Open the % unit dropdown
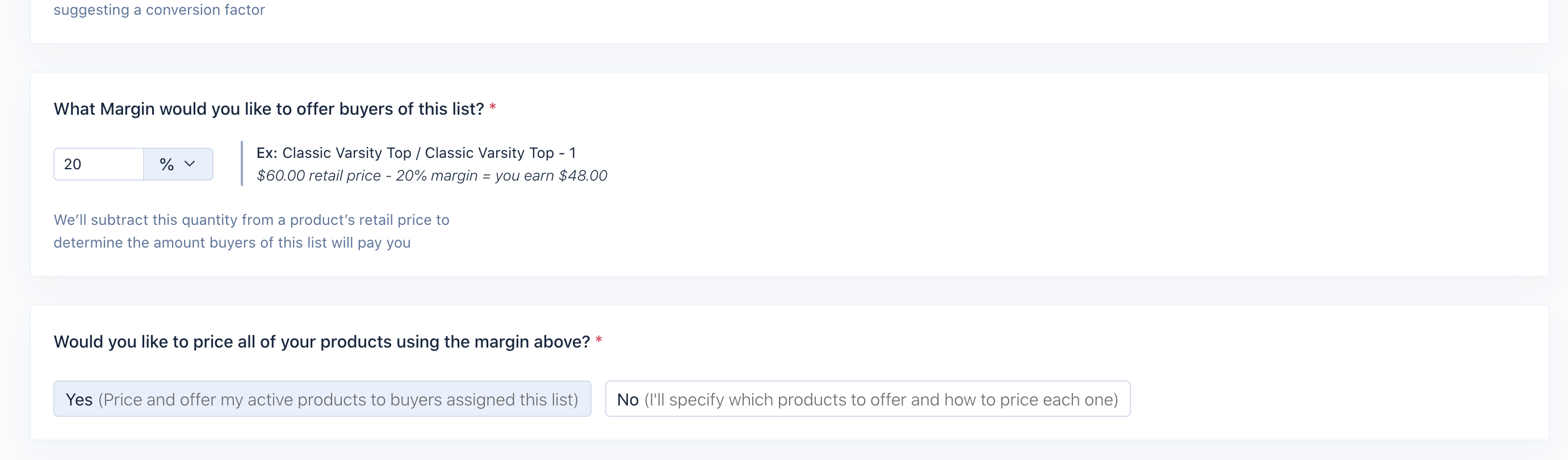This screenshot has width=1568, height=460. pyautogui.click(x=178, y=164)
